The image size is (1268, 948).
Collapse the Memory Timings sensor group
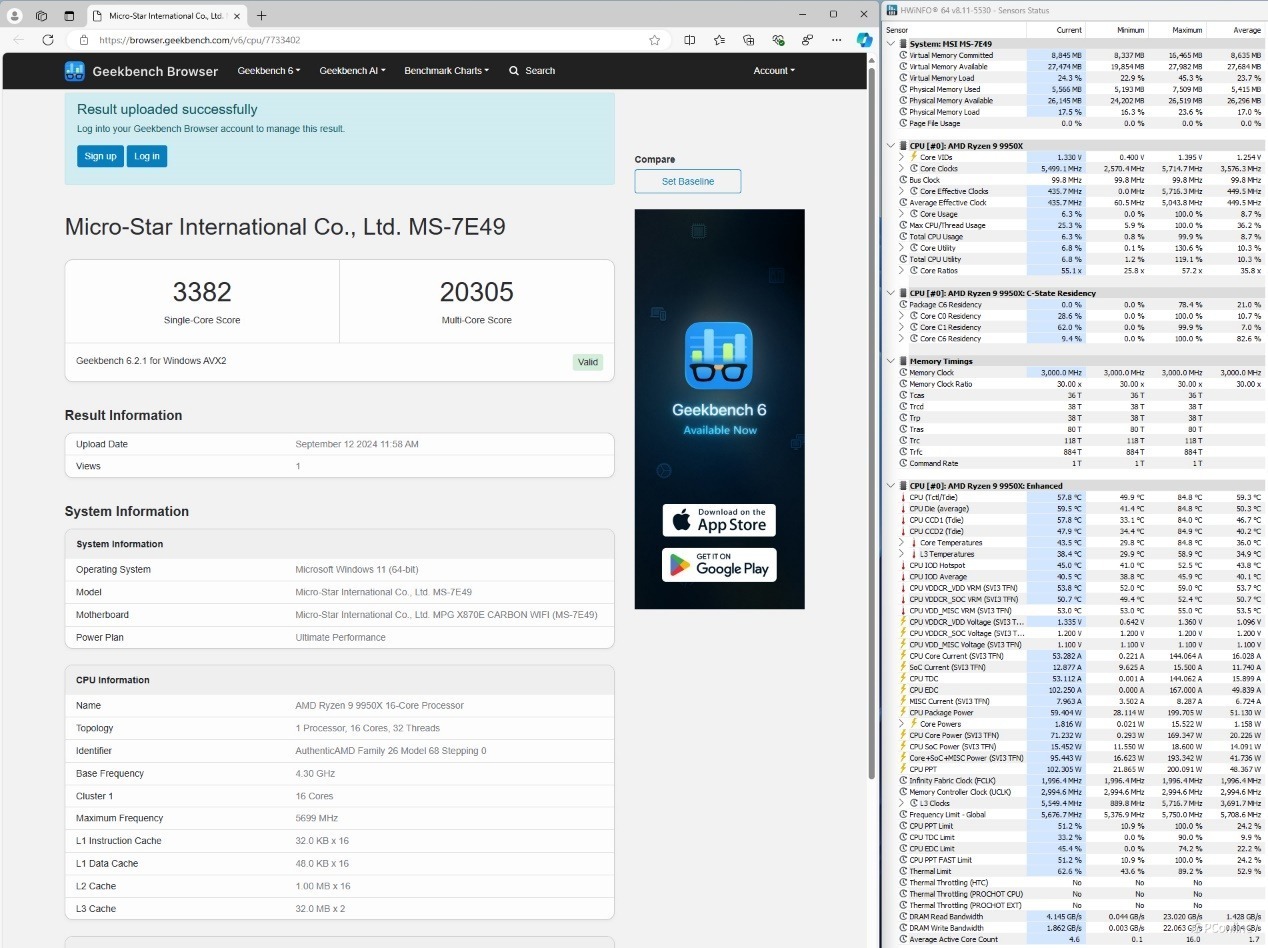(891, 361)
